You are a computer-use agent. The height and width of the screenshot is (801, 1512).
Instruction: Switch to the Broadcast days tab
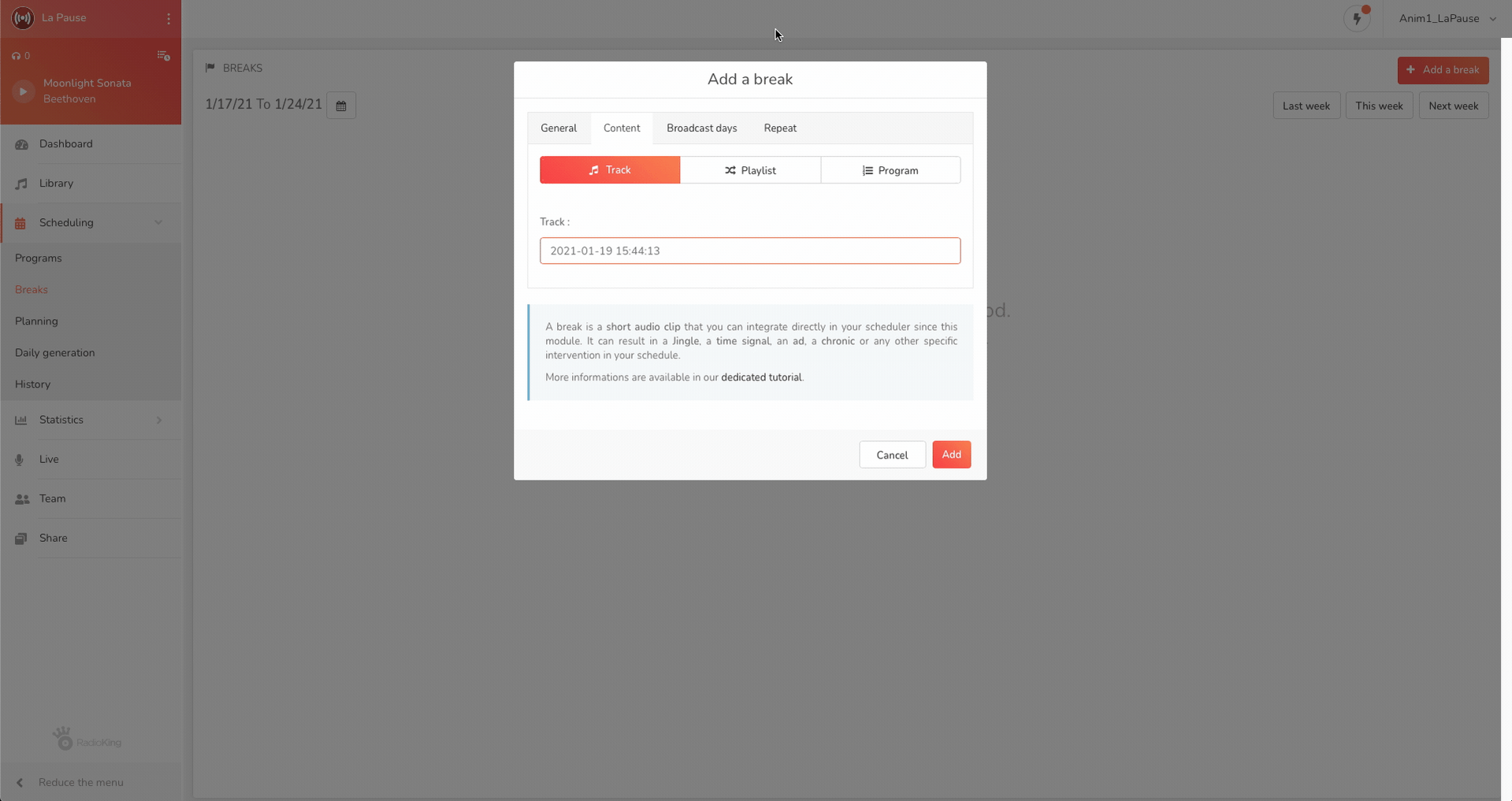pos(701,128)
